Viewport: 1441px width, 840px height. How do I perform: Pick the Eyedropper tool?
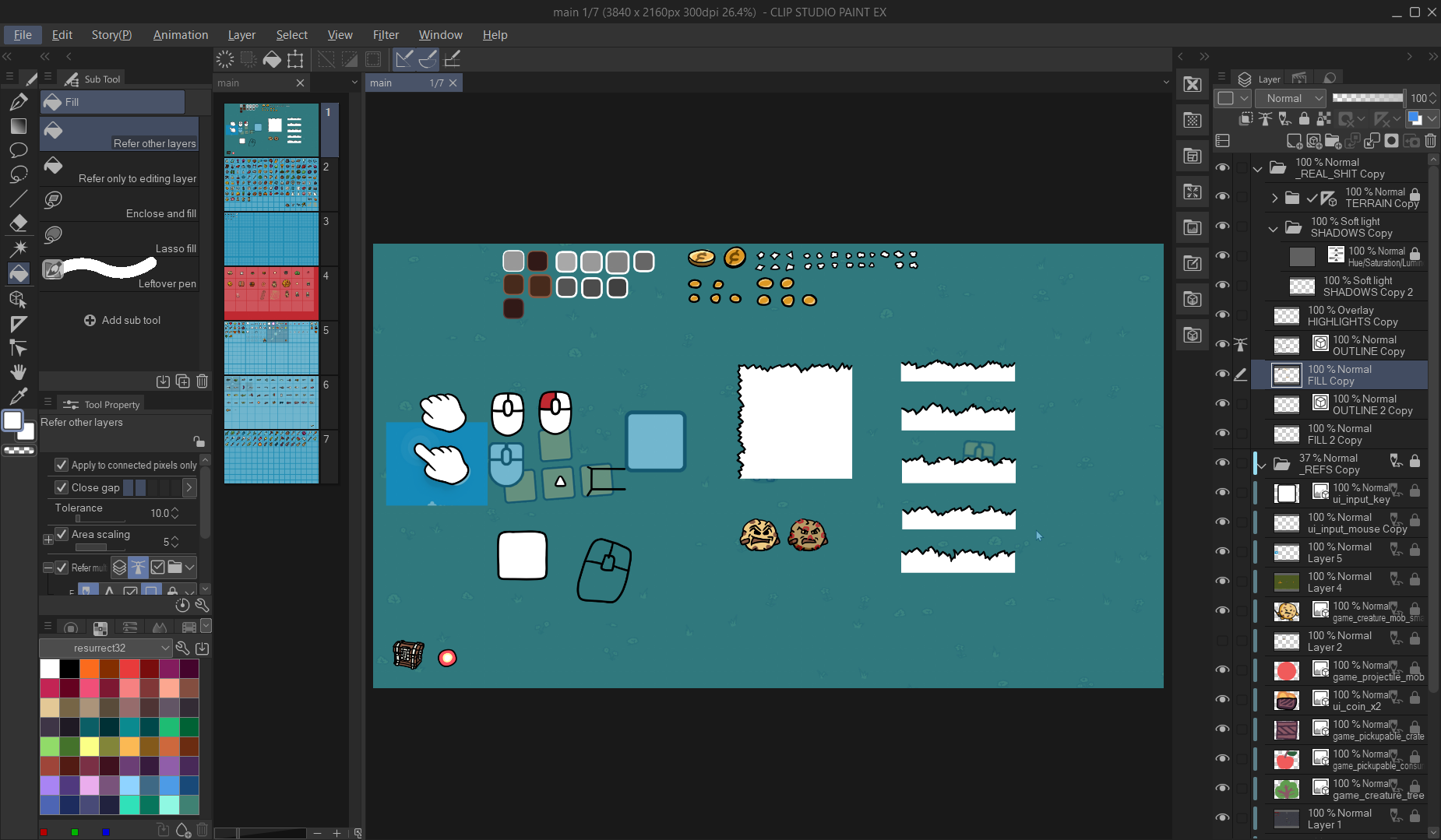19,396
